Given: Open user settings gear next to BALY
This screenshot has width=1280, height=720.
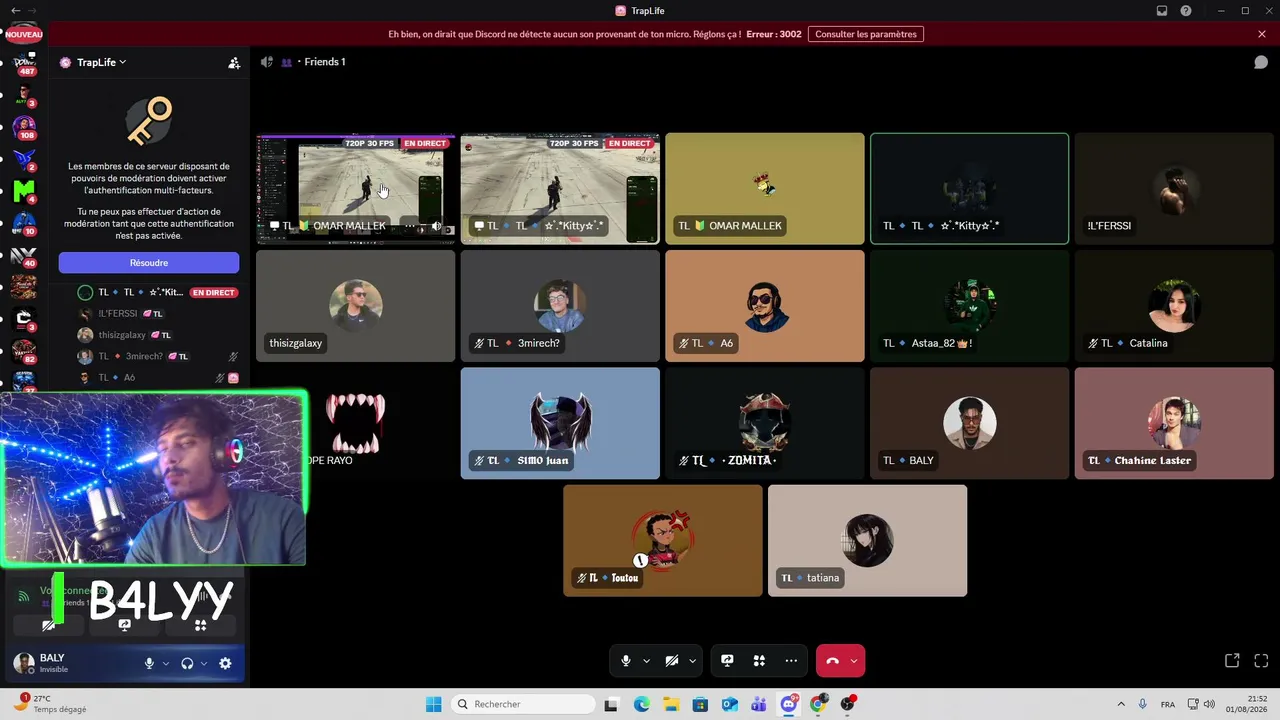Looking at the screenshot, I should (225, 663).
